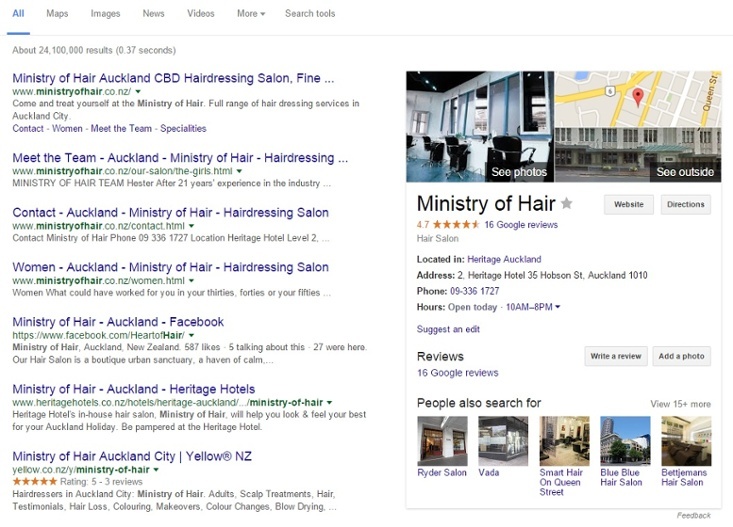This screenshot has height=527, width=733.
Task: Open Blue Blue Hair Salon thumbnail
Action: tap(625, 441)
